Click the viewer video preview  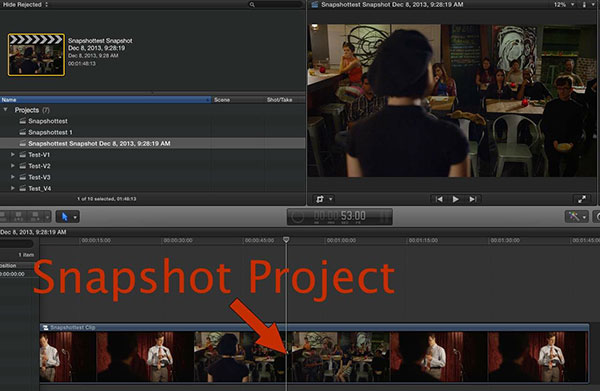pos(452,101)
